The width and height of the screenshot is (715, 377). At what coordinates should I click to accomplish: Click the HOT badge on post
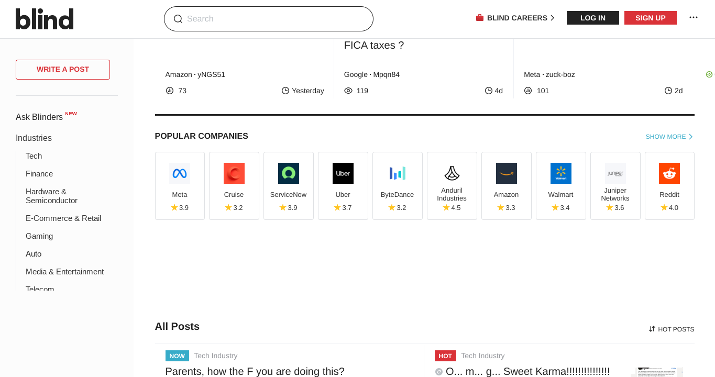coord(445,356)
